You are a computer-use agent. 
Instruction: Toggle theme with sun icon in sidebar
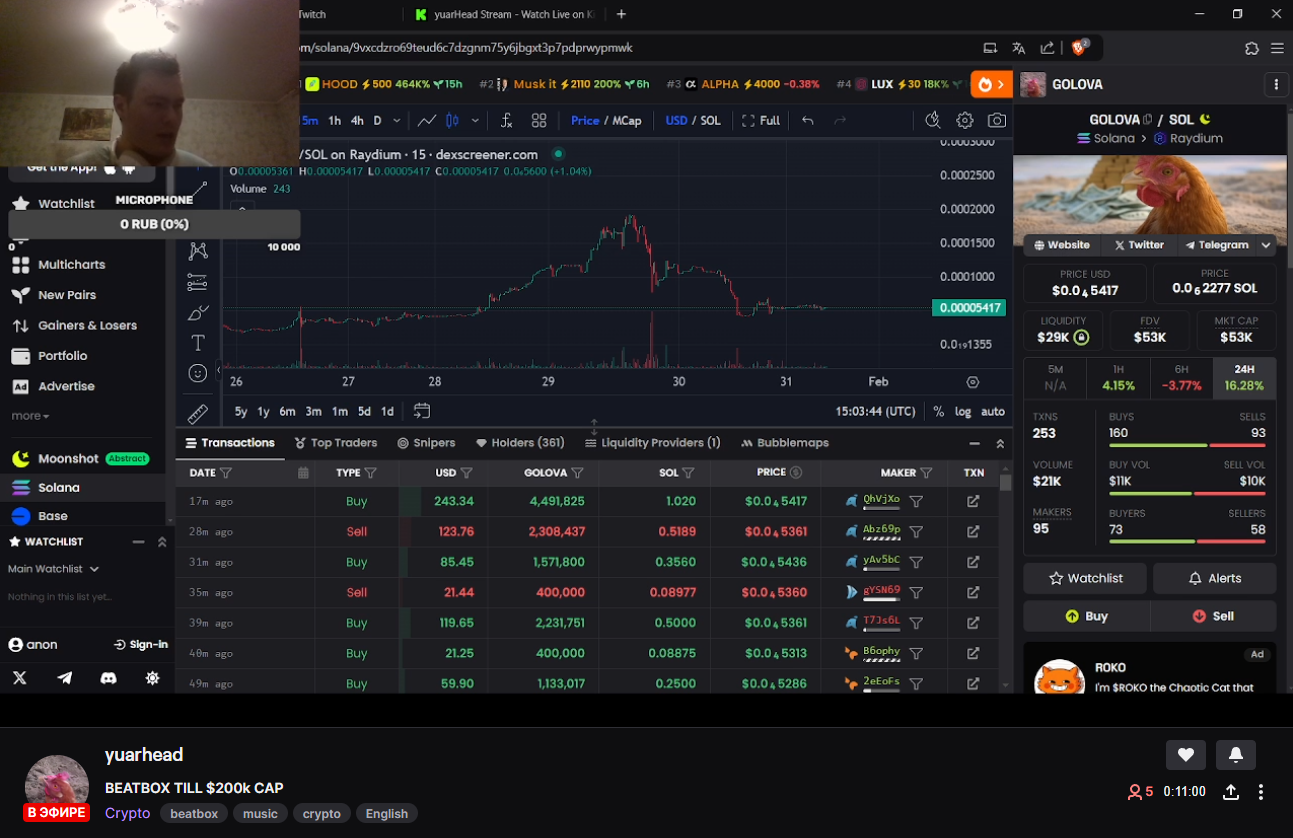pyautogui.click(x=152, y=678)
